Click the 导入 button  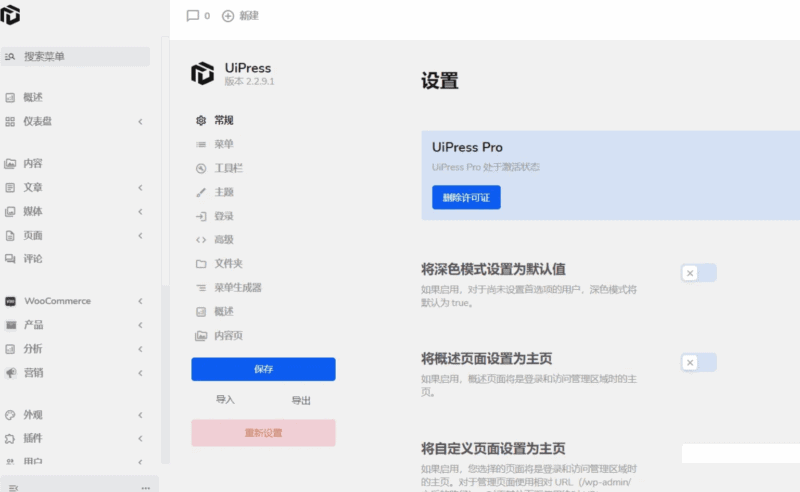click(x=225, y=400)
